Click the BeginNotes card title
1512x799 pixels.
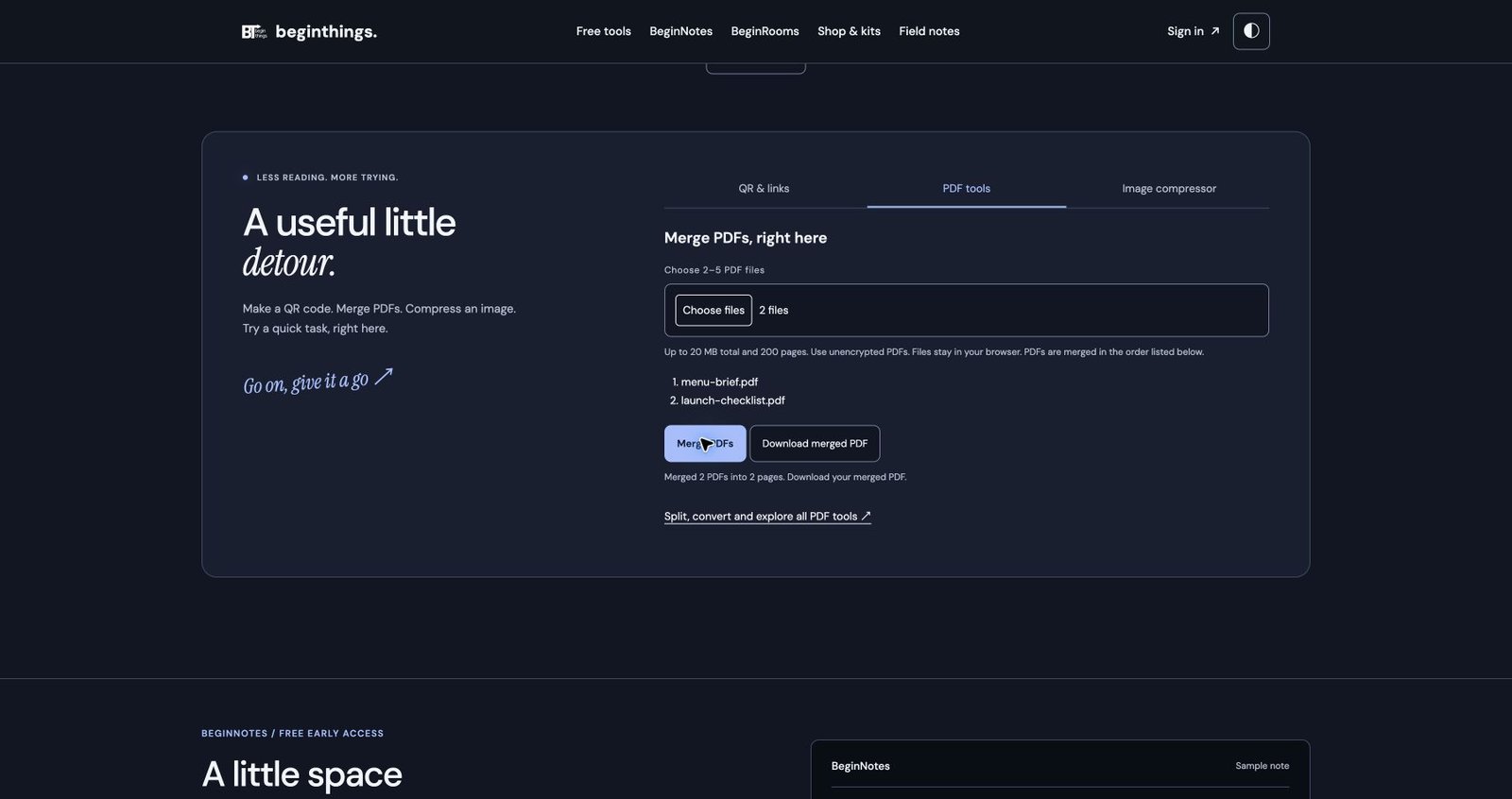(x=860, y=766)
